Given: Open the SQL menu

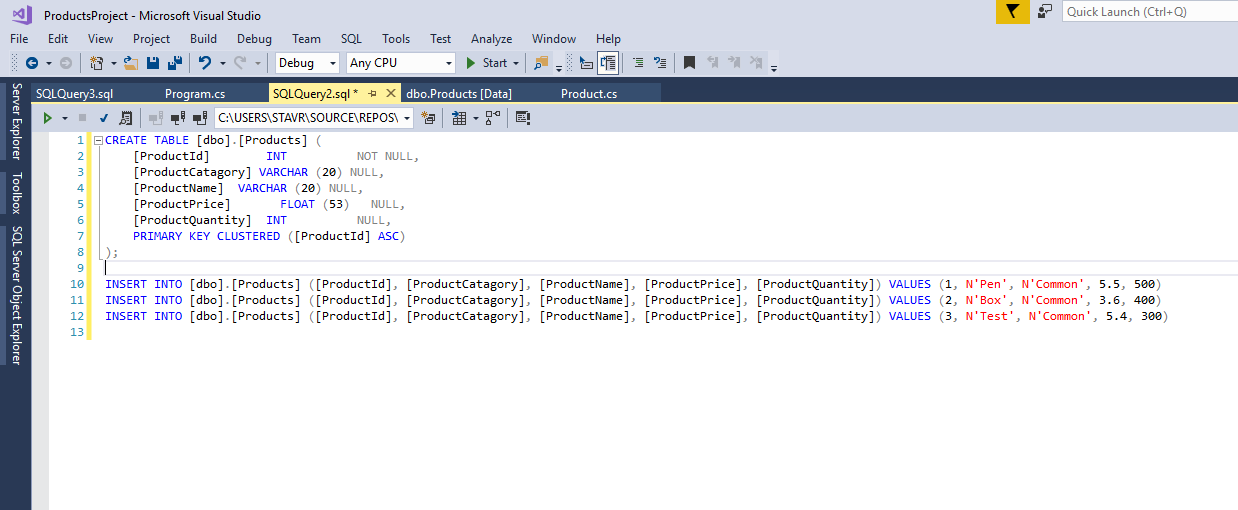Looking at the screenshot, I should (x=351, y=38).
